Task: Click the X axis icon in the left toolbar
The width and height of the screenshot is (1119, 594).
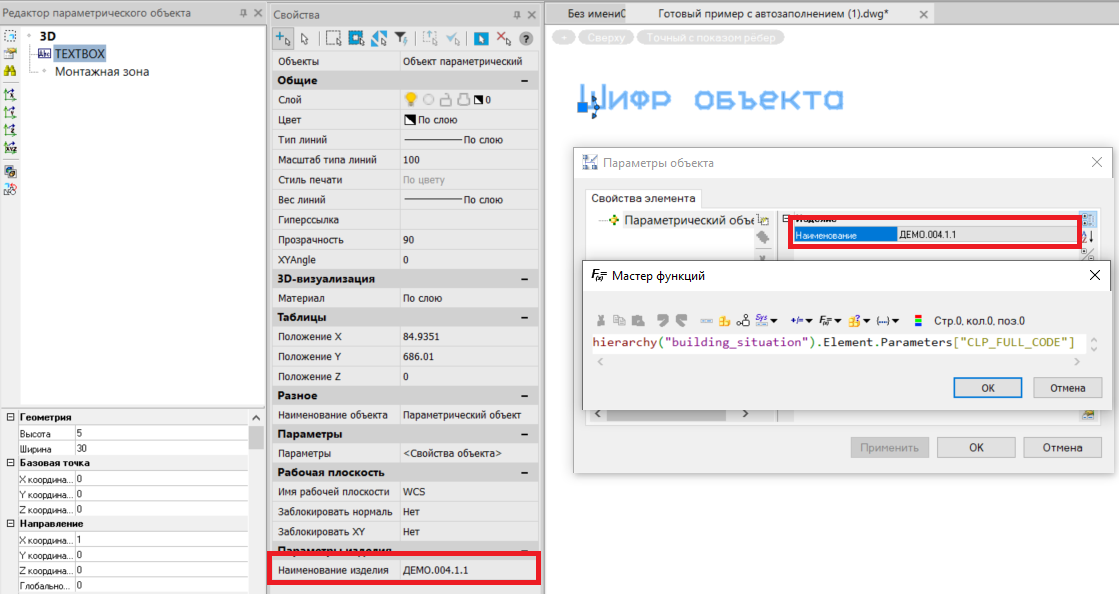Action: pos(10,94)
